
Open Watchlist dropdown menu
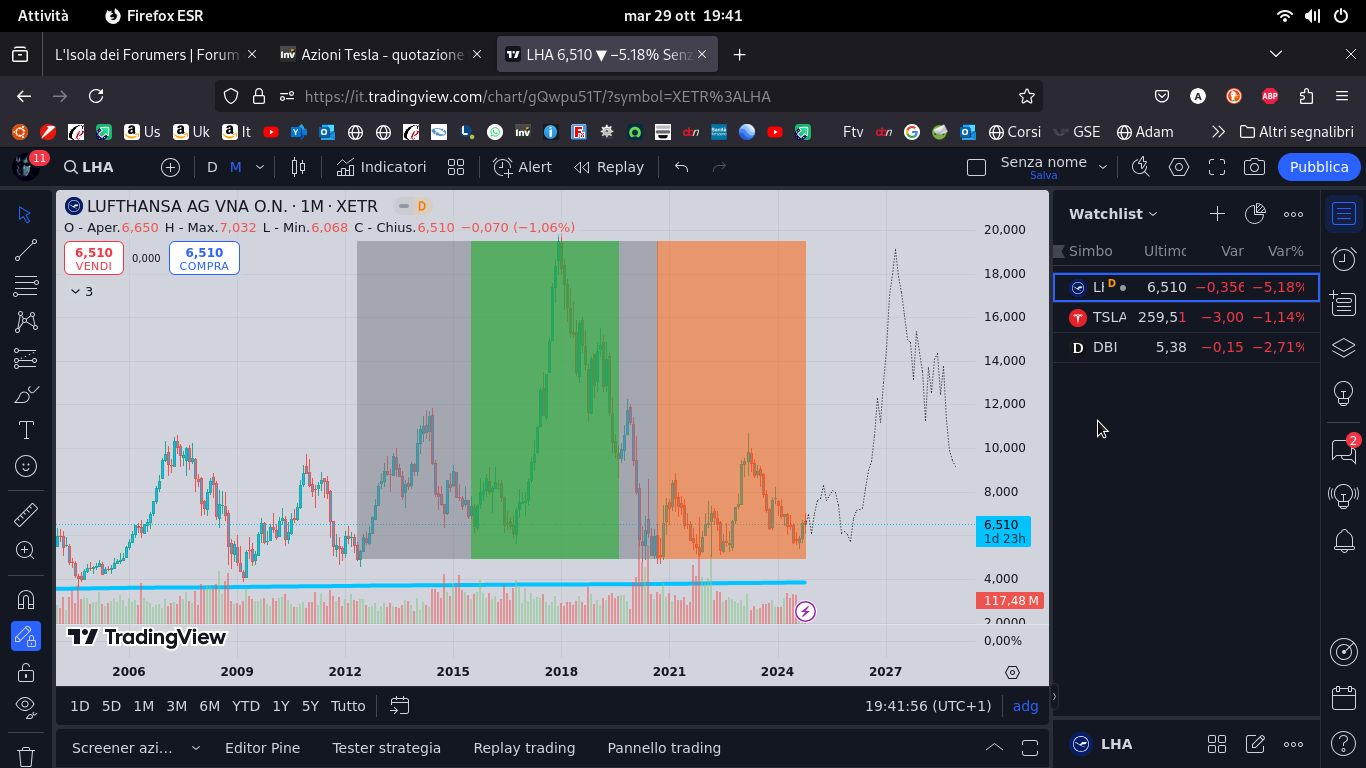1113,214
